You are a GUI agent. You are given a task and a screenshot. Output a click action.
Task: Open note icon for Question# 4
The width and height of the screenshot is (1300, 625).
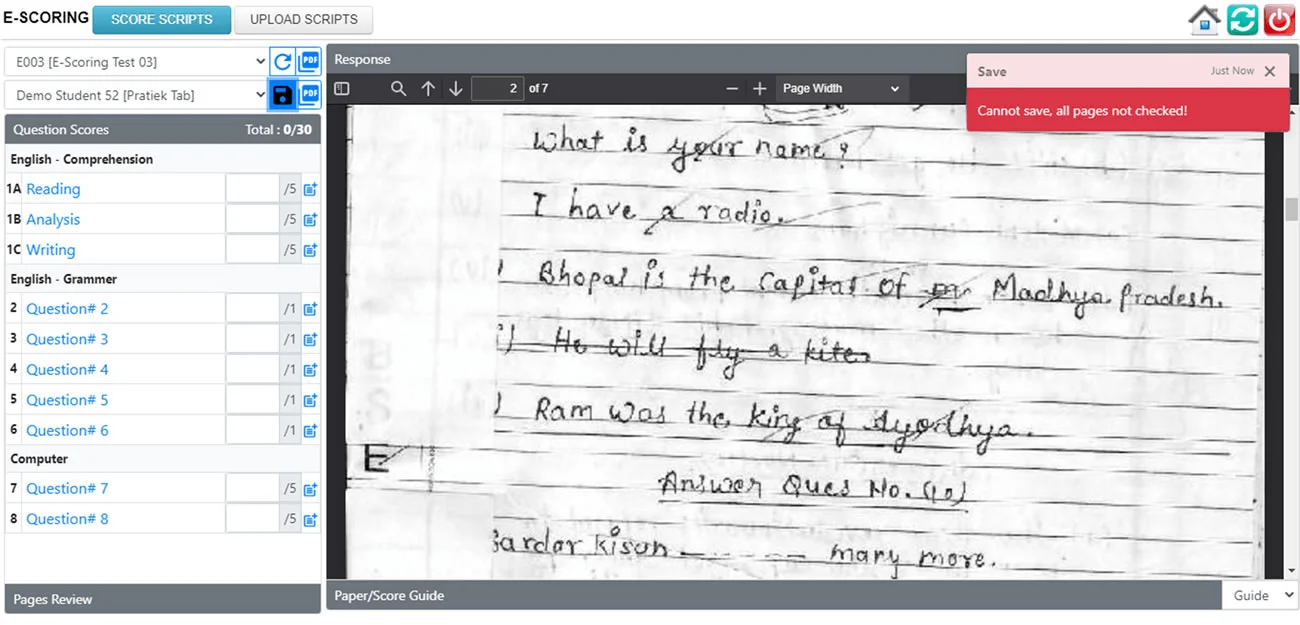(x=310, y=370)
